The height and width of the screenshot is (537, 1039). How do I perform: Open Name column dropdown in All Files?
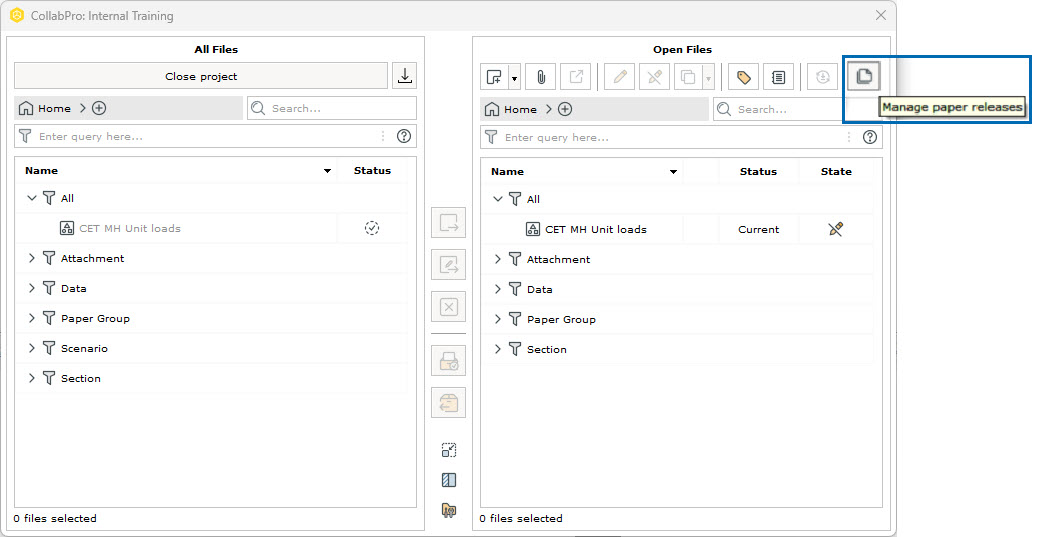point(327,171)
